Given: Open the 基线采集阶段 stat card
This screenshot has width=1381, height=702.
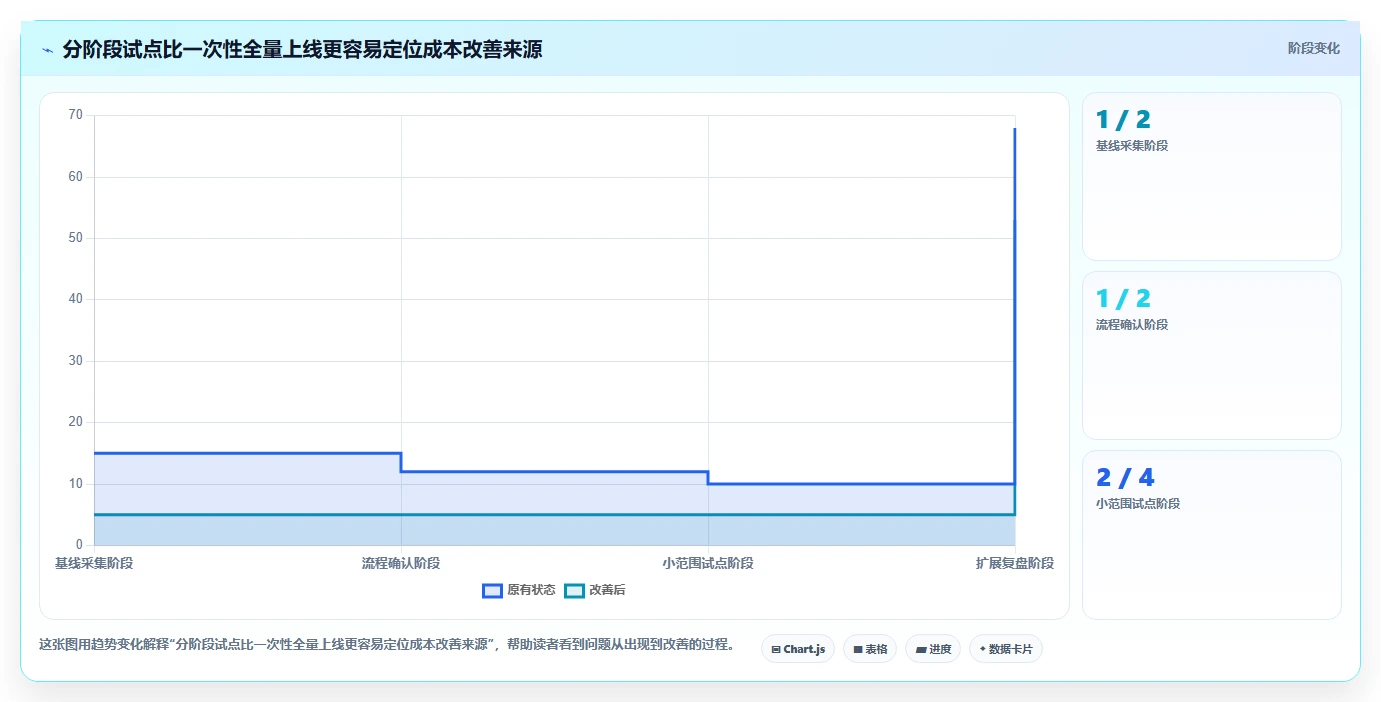Looking at the screenshot, I should pyautogui.click(x=1211, y=177).
